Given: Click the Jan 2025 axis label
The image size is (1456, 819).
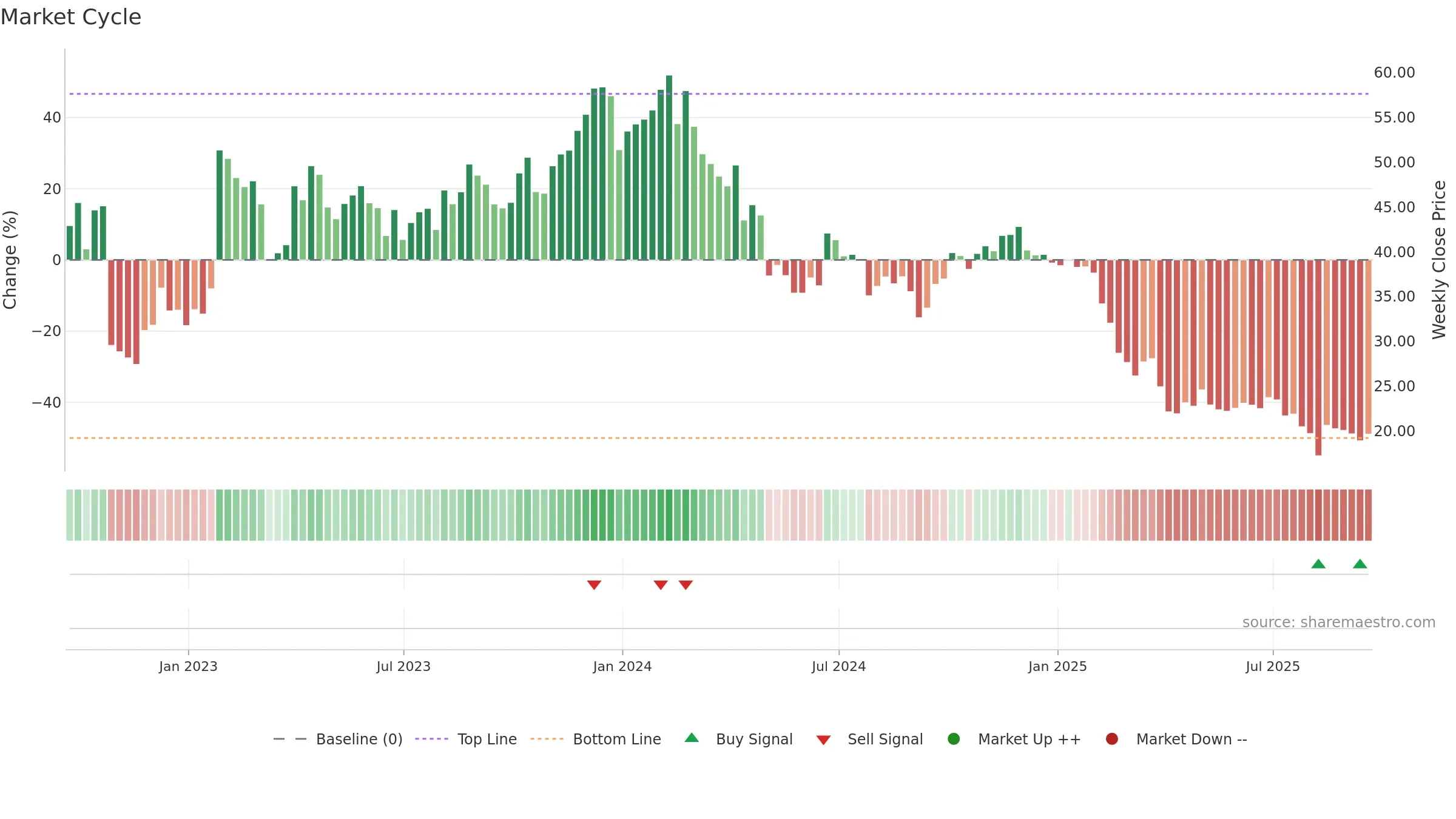Looking at the screenshot, I should pyautogui.click(x=1057, y=667).
